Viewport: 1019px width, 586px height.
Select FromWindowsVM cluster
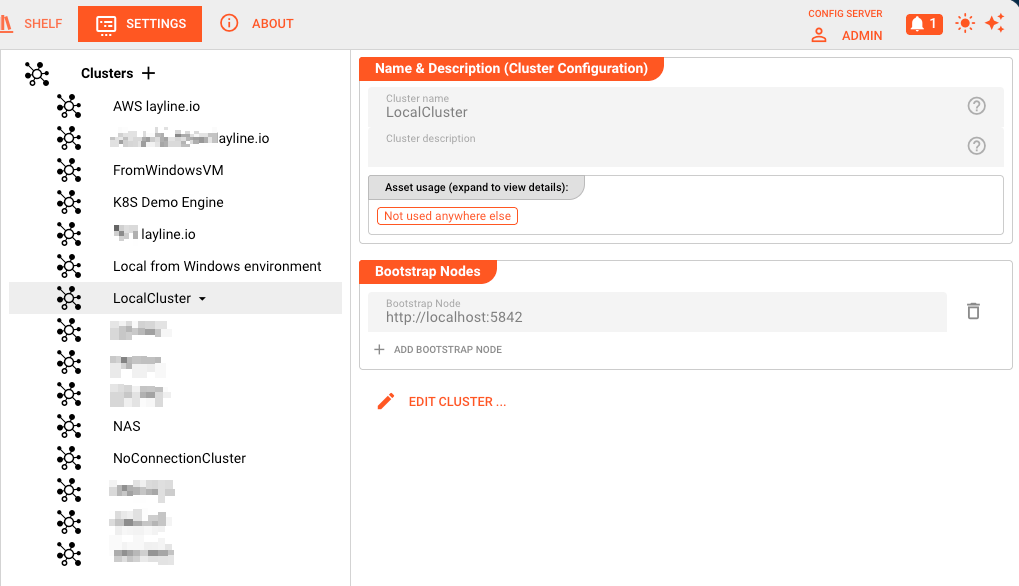click(x=168, y=170)
